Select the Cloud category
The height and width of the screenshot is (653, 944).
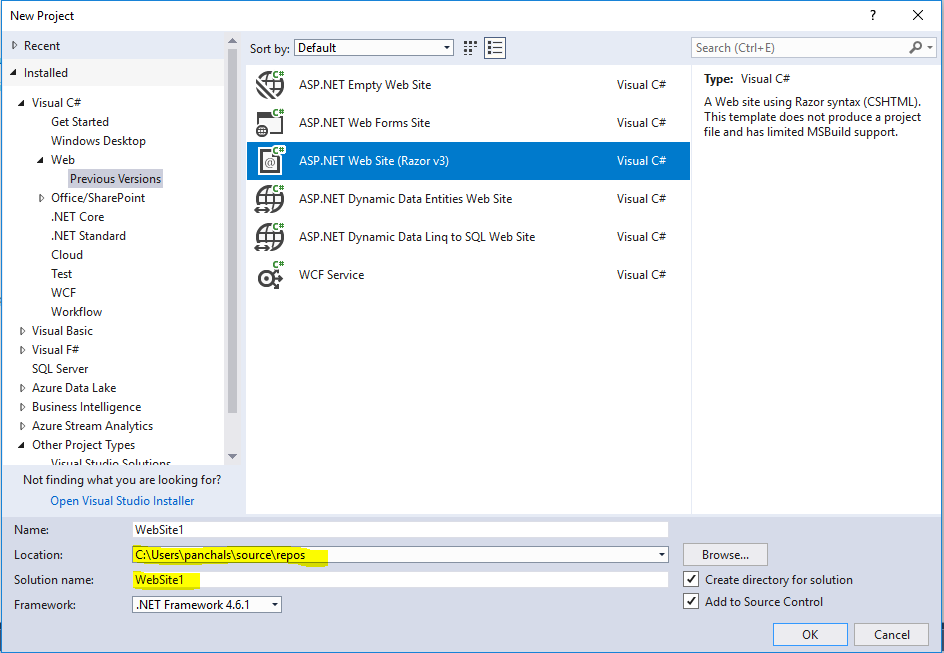click(67, 255)
